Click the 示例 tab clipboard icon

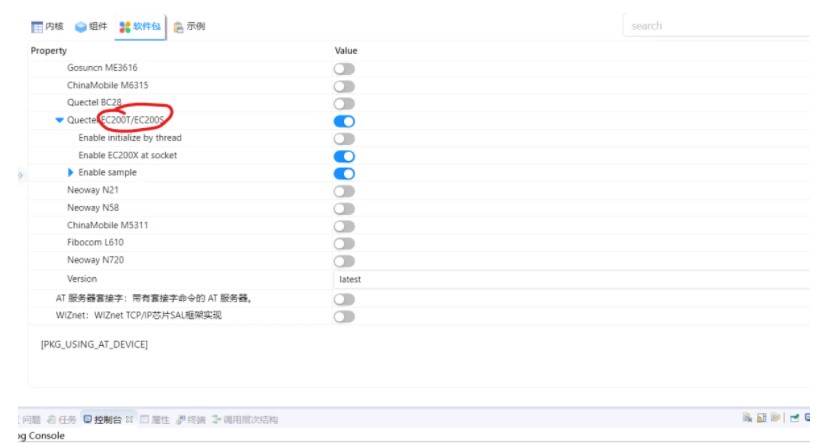point(178,27)
